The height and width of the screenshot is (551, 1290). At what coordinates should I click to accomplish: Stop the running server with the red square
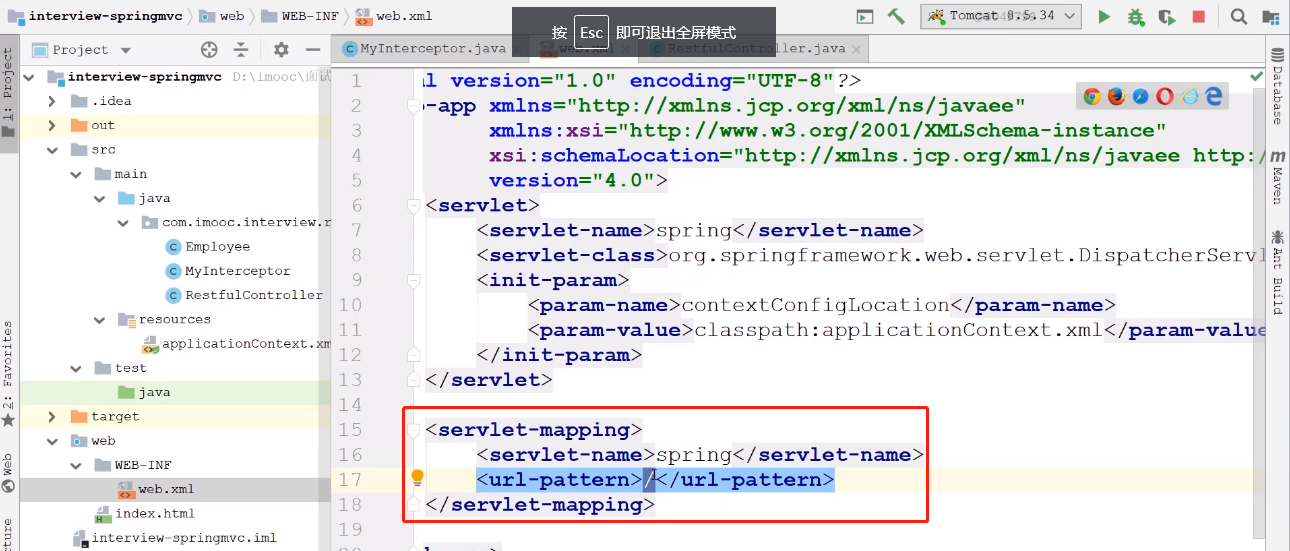[x=1198, y=16]
